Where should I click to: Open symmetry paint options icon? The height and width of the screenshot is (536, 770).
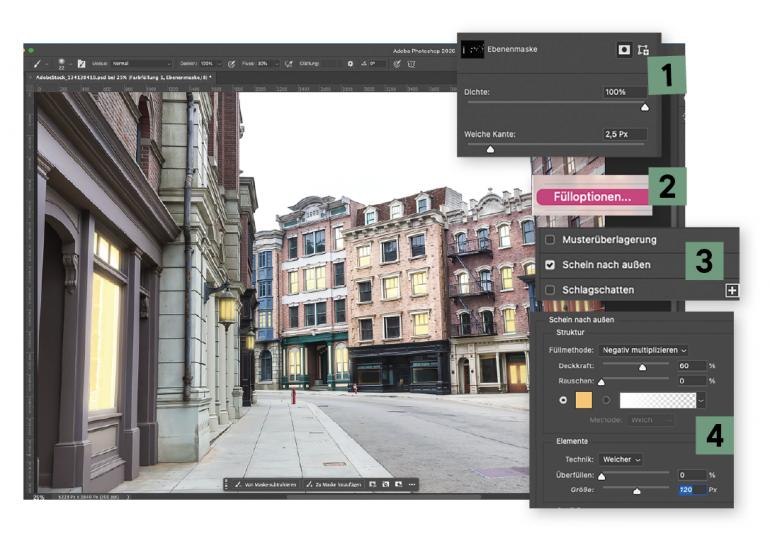412,64
